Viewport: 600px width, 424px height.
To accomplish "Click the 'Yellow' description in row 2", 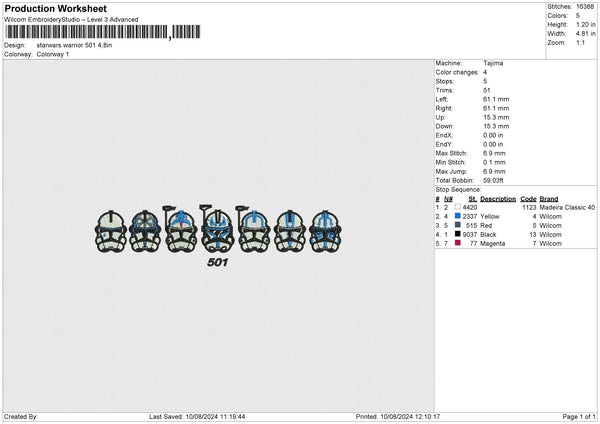I will click(x=490, y=217).
